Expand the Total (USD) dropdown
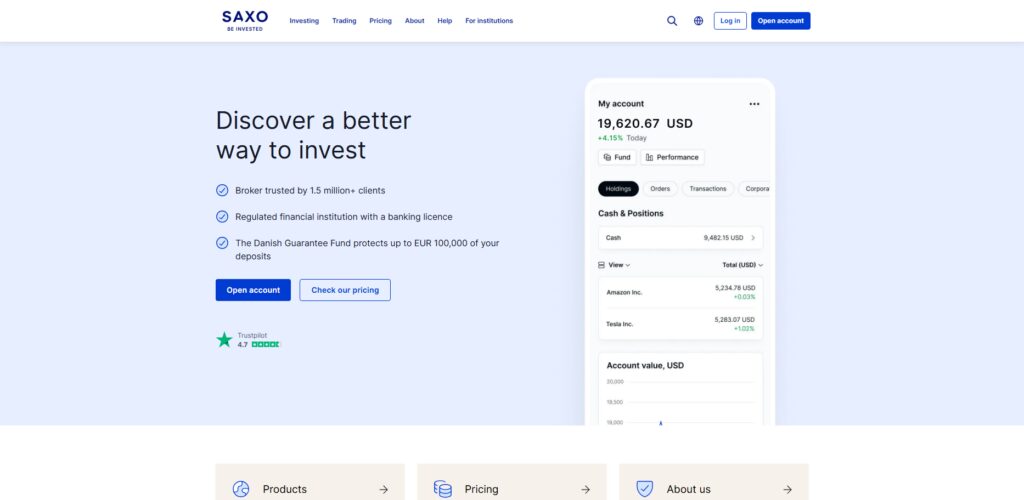Viewport: 1024px width, 500px height. [743, 265]
